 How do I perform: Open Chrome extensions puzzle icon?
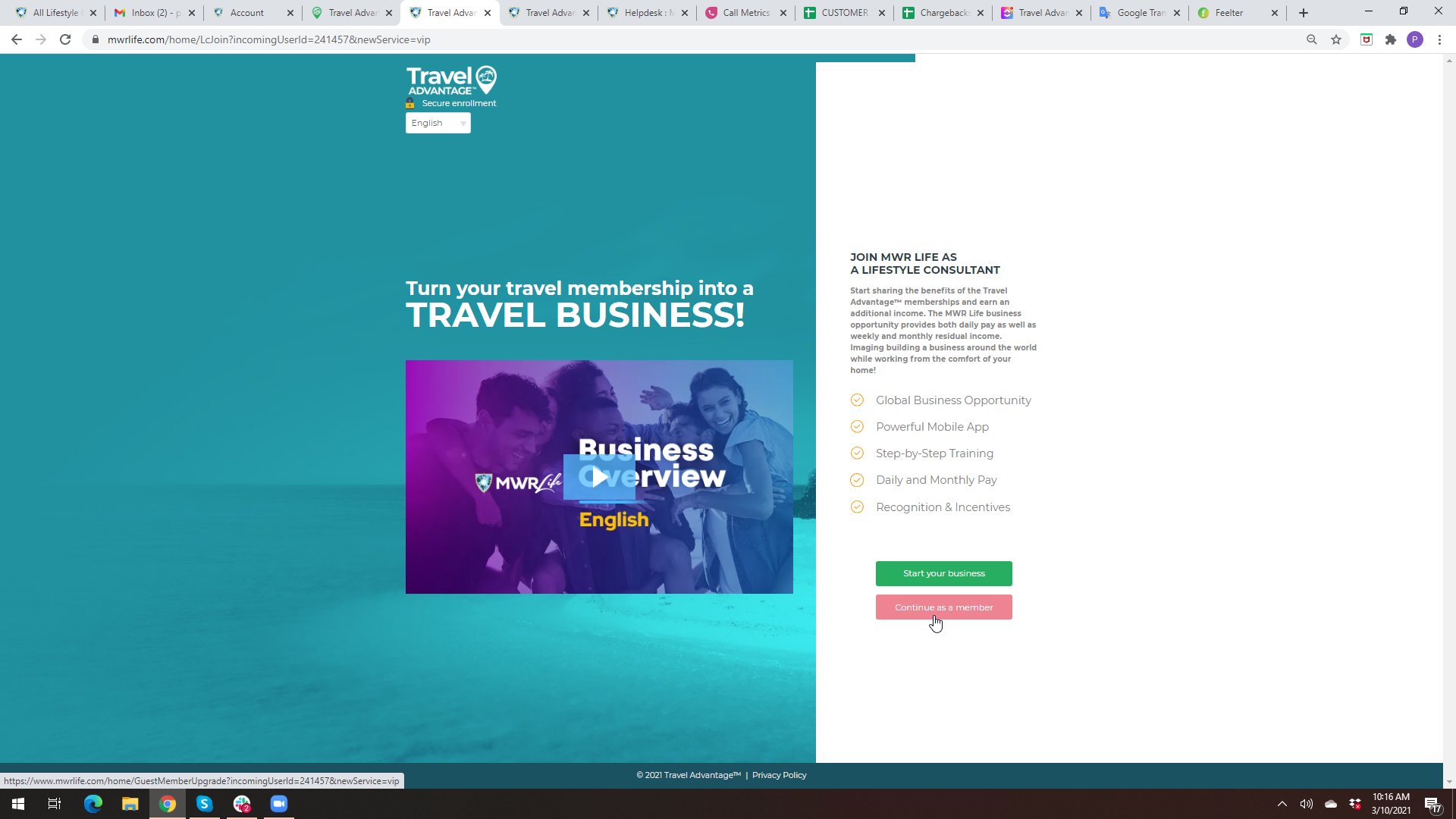1390,39
